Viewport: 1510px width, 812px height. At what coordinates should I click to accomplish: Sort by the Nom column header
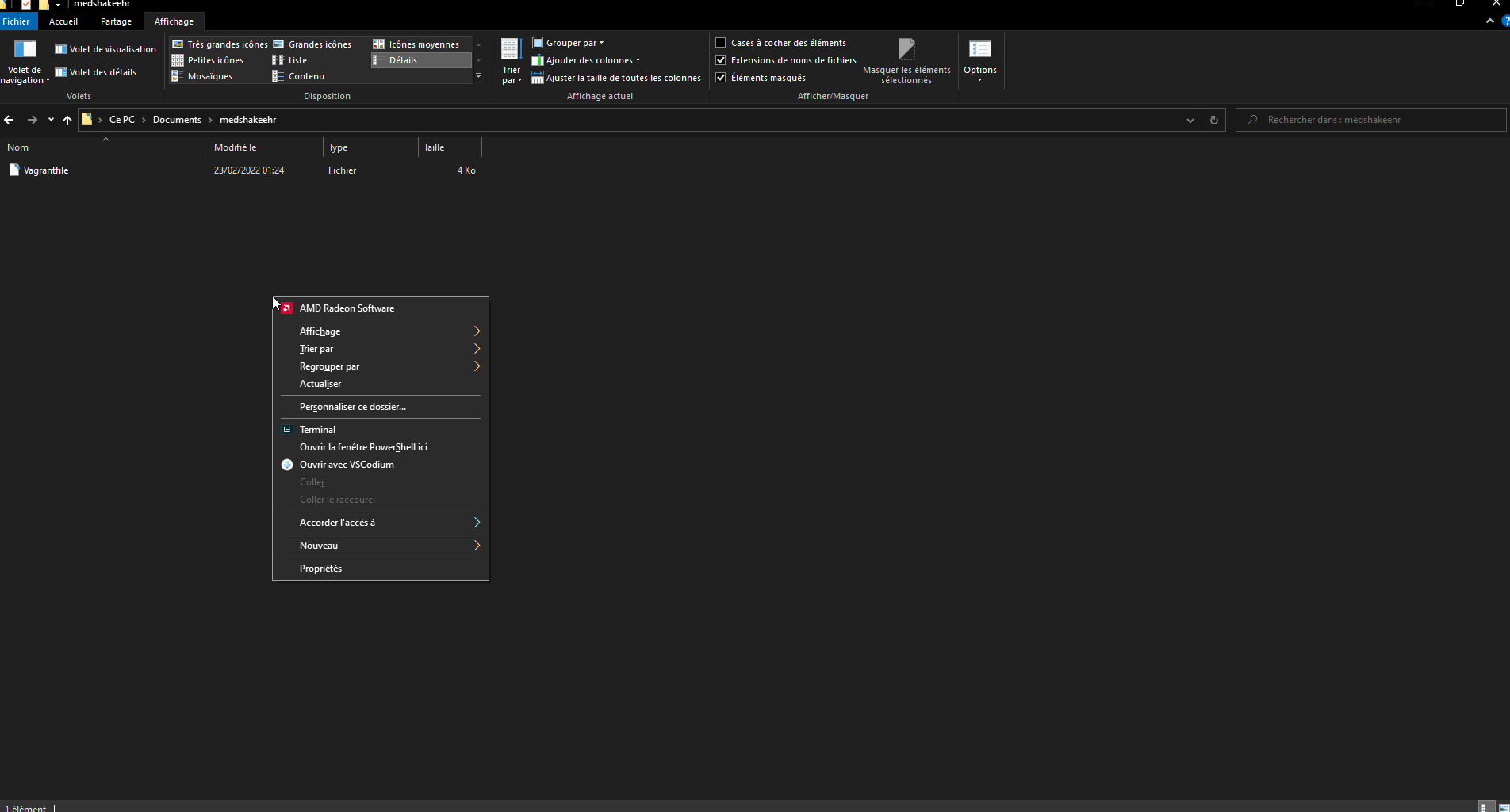coord(105,147)
